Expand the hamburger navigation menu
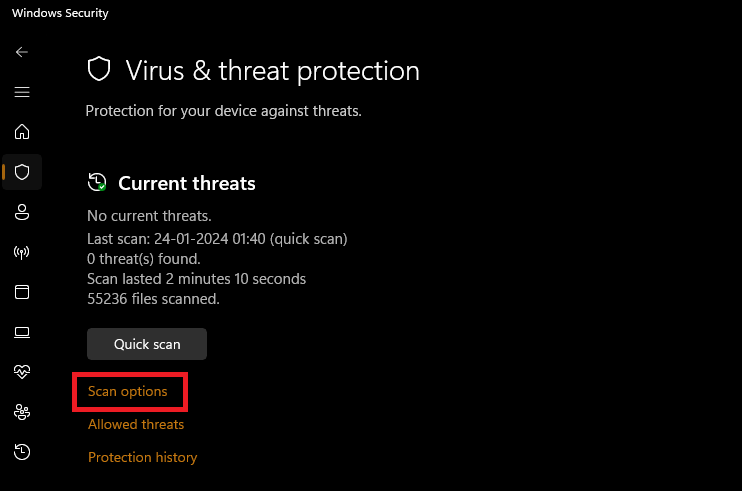 [x=22, y=92]
